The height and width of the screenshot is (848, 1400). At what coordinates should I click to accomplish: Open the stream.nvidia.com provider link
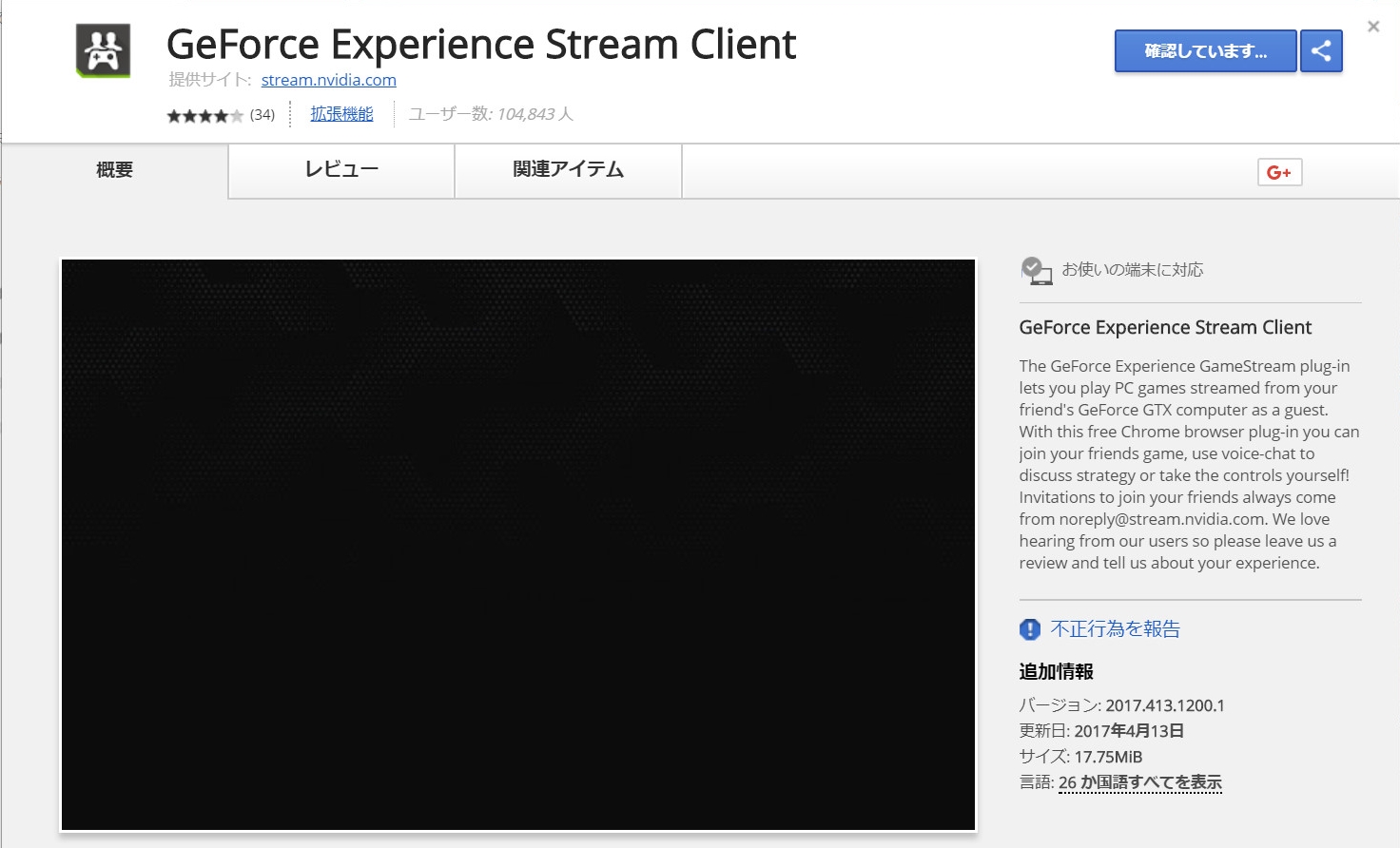328,80
